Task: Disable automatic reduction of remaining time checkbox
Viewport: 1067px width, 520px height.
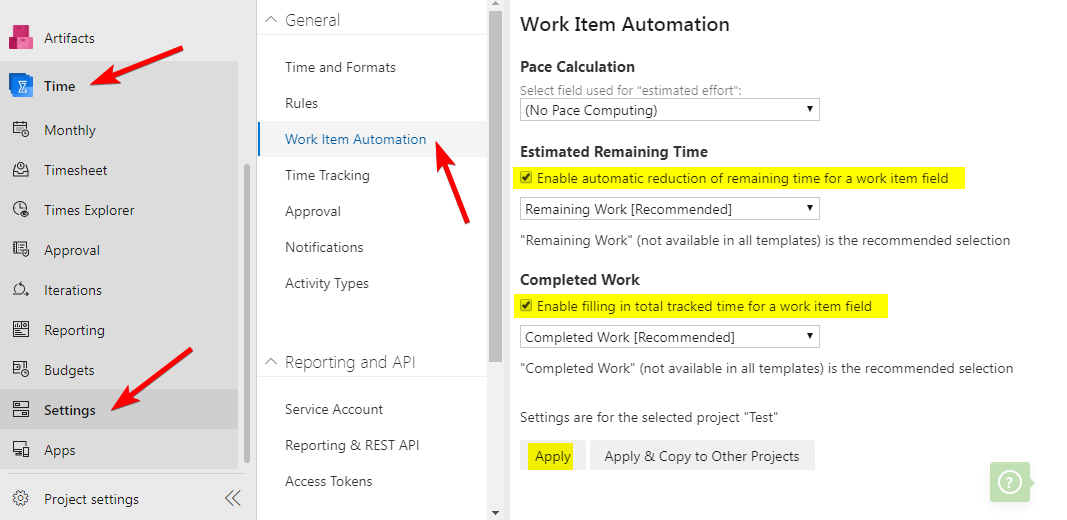Action: [526, 179]
